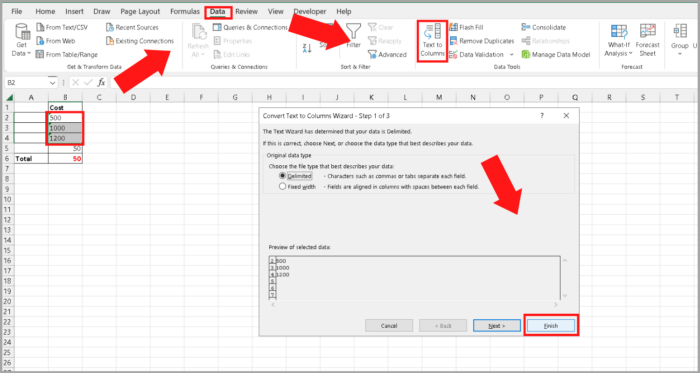Run Flash Fill

[466, 28]
